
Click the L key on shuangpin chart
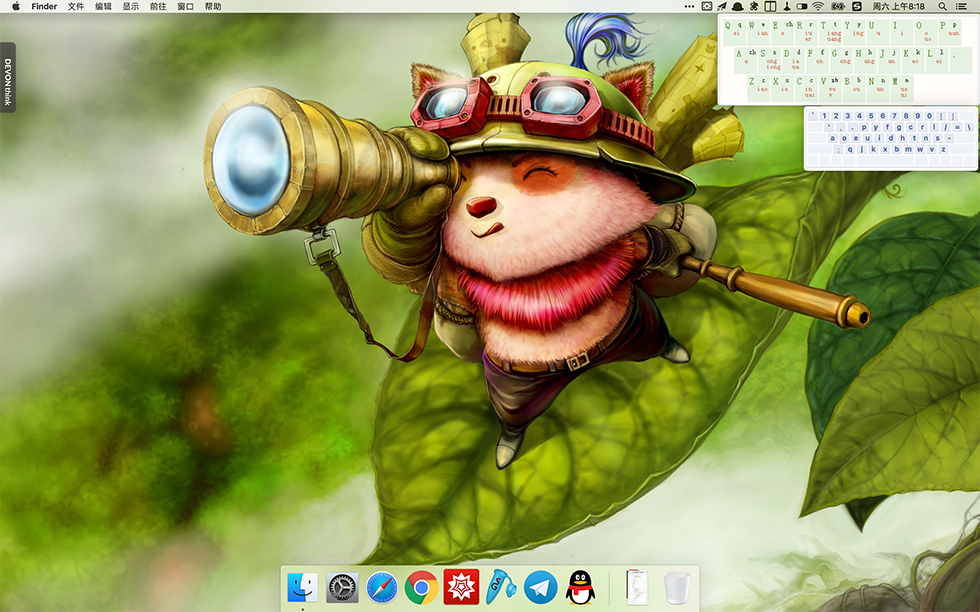click(937, 61)
